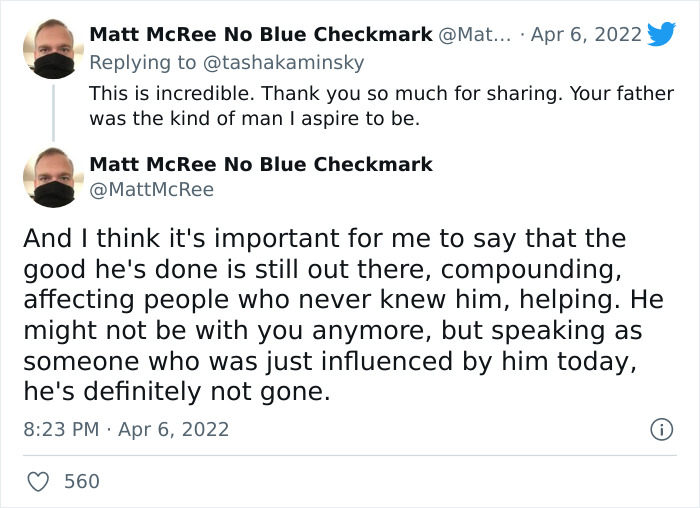The image size is (700, 508).
Task: Open the tweet info circle icon
Action: tap(660, 430)
